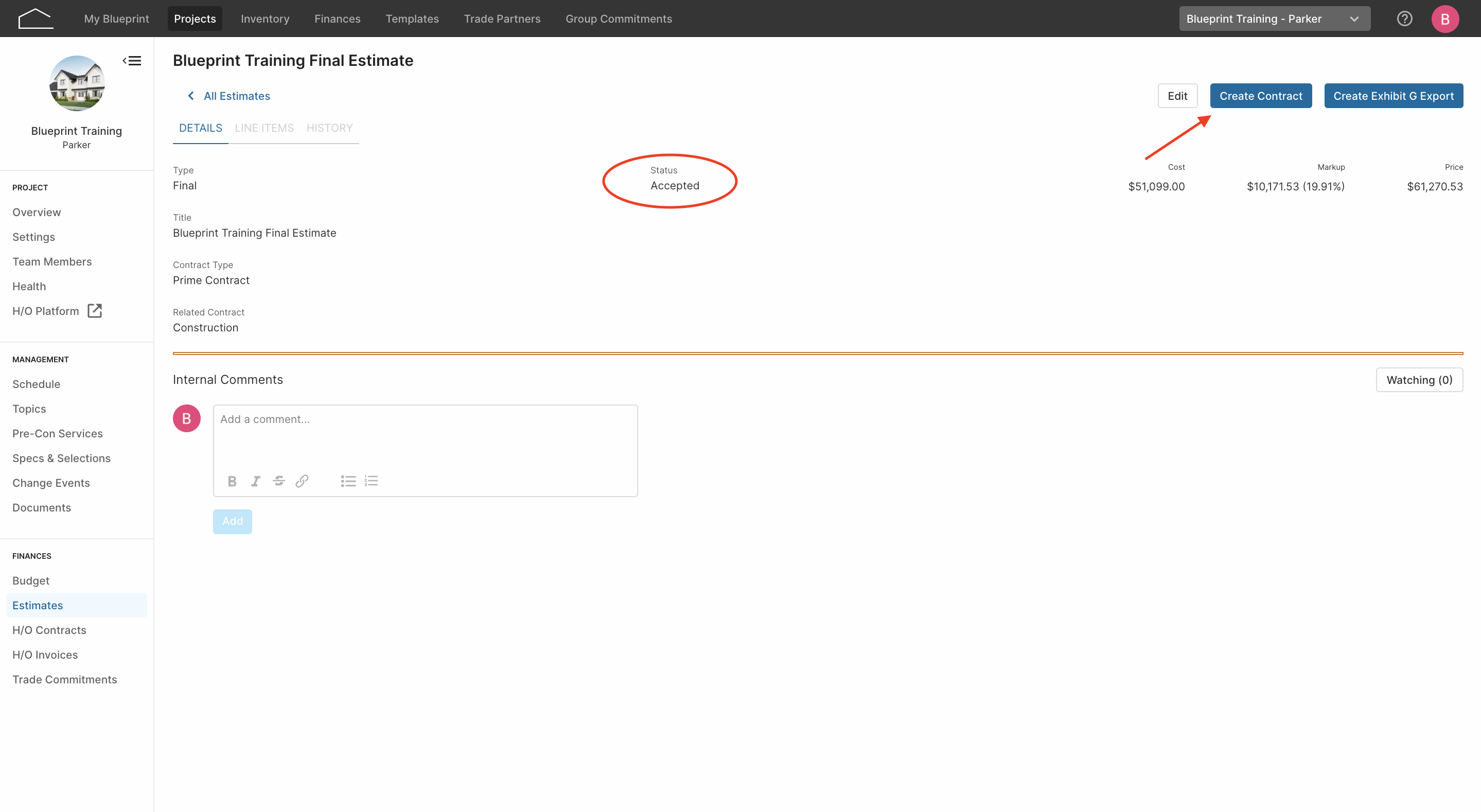Click the commenter avatar B
The width and height of the screenshot is (1481, 812).
coord(187,419)
